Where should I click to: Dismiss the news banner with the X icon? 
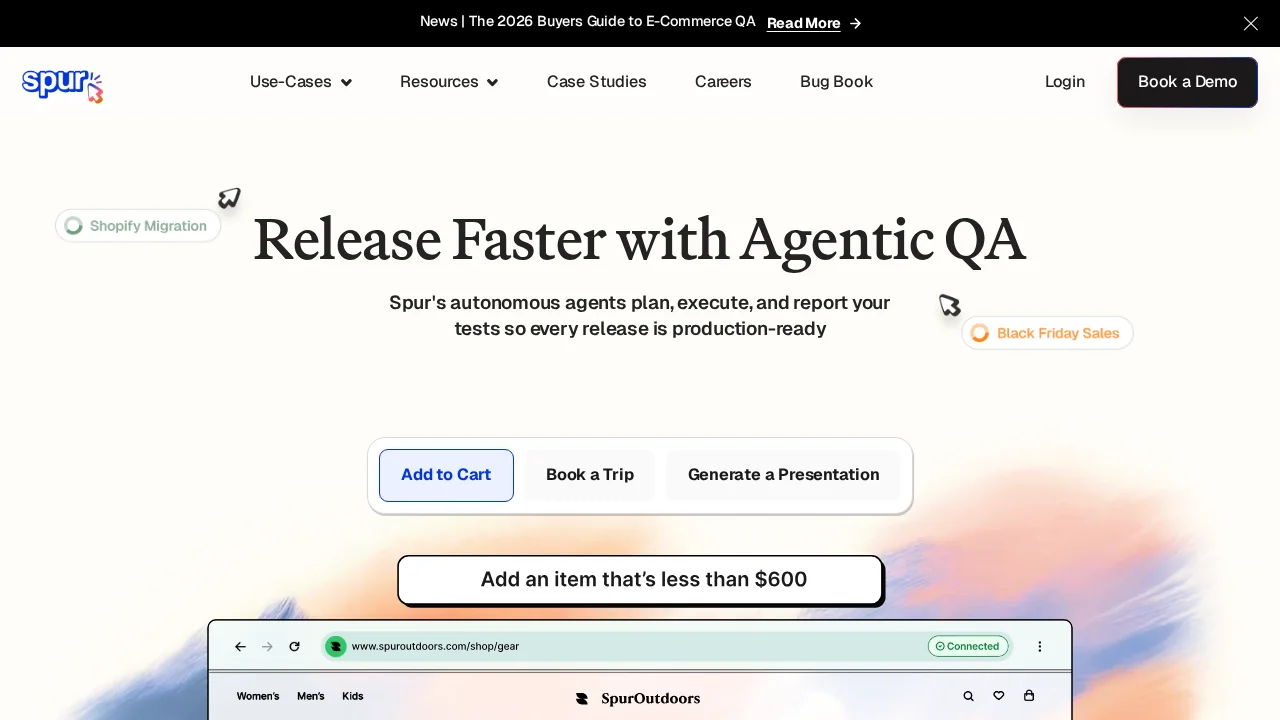1250,23
